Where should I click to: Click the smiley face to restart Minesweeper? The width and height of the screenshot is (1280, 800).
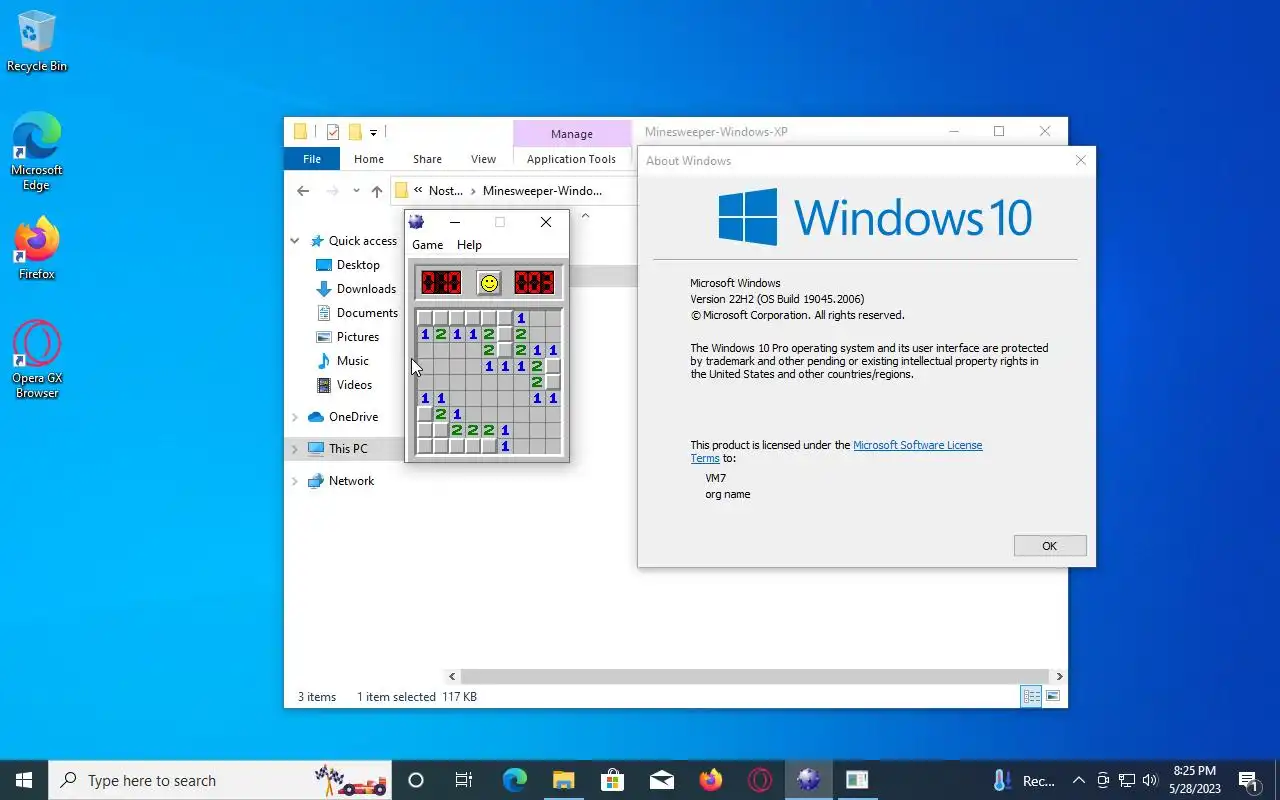[488, 283]
